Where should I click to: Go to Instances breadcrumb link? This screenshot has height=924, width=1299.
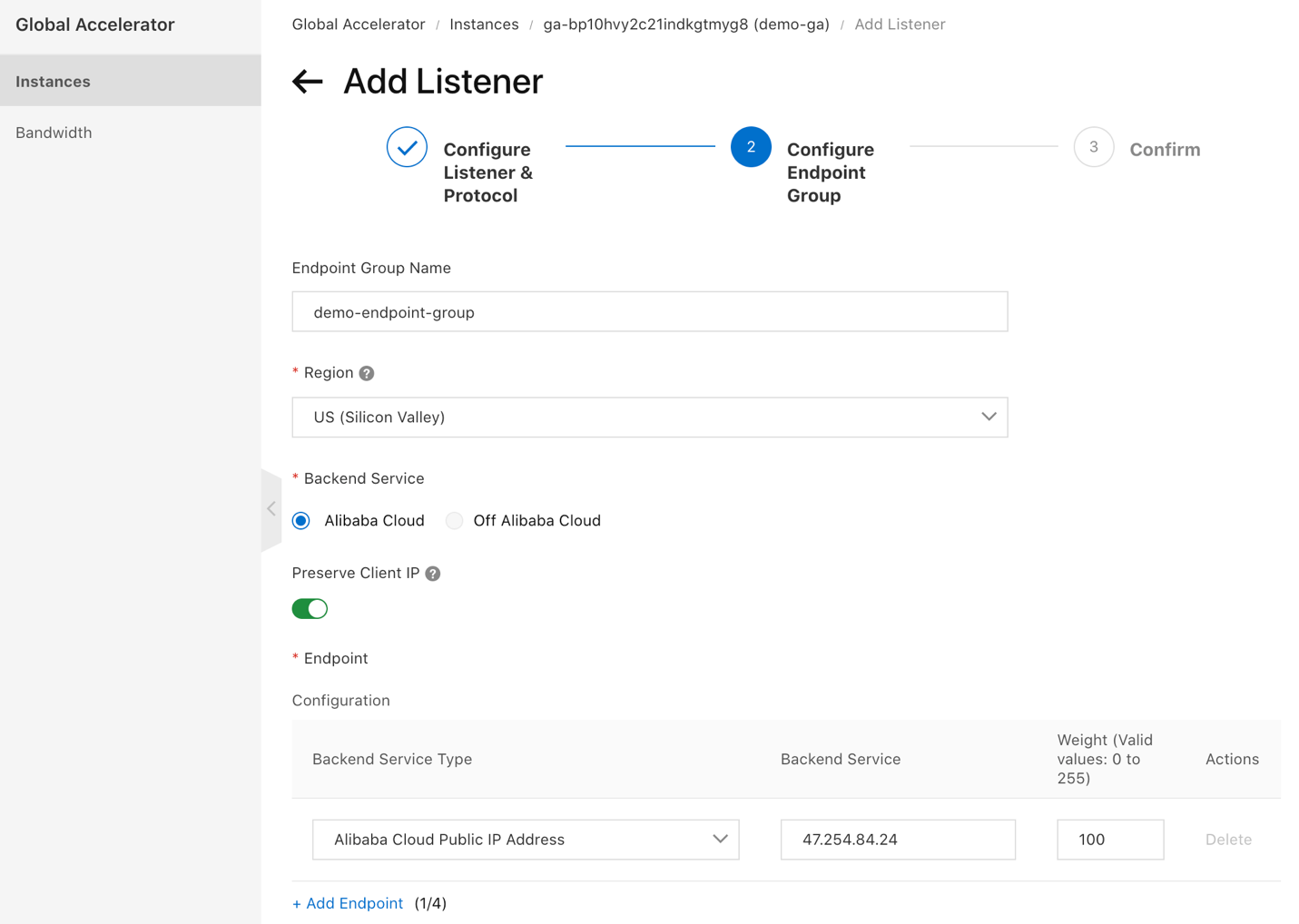point(484,25)
